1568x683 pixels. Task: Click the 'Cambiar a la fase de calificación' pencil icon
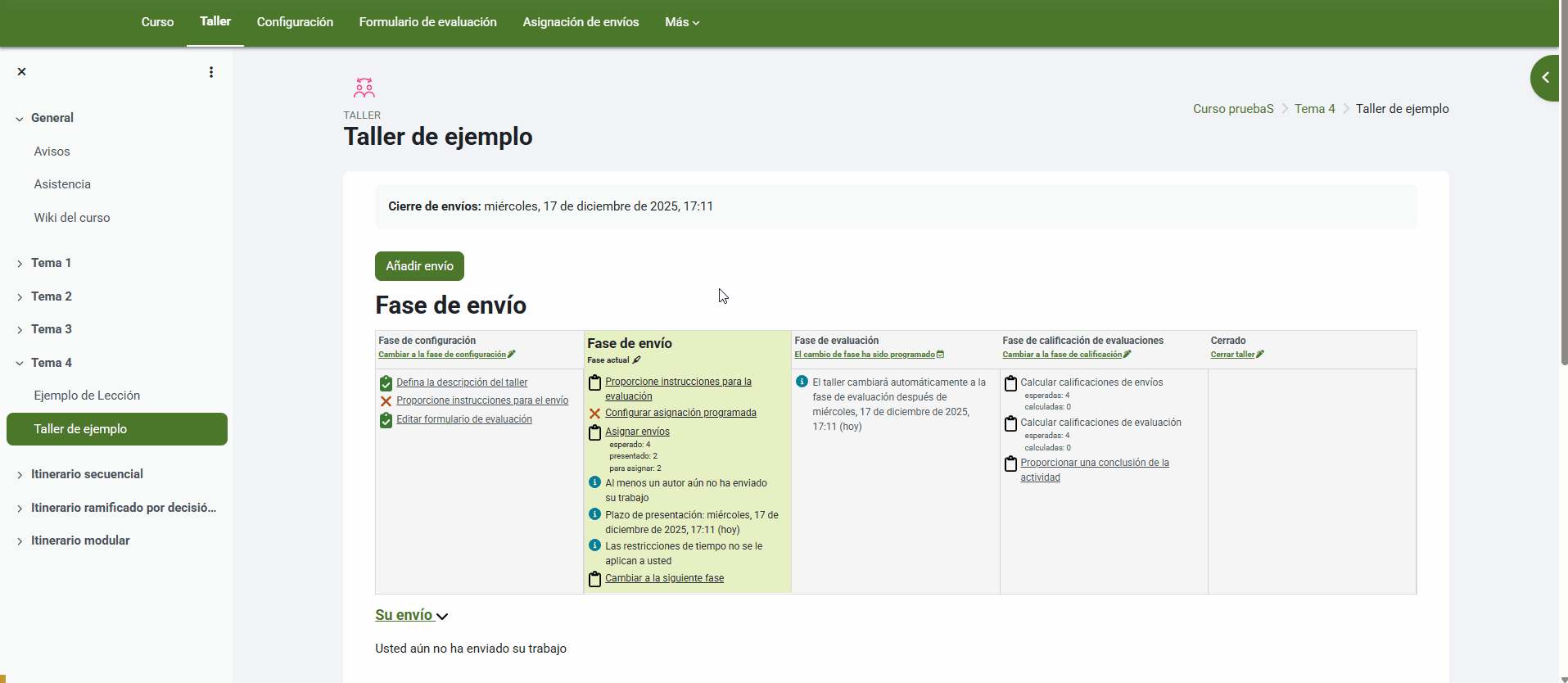[1127, 355]
